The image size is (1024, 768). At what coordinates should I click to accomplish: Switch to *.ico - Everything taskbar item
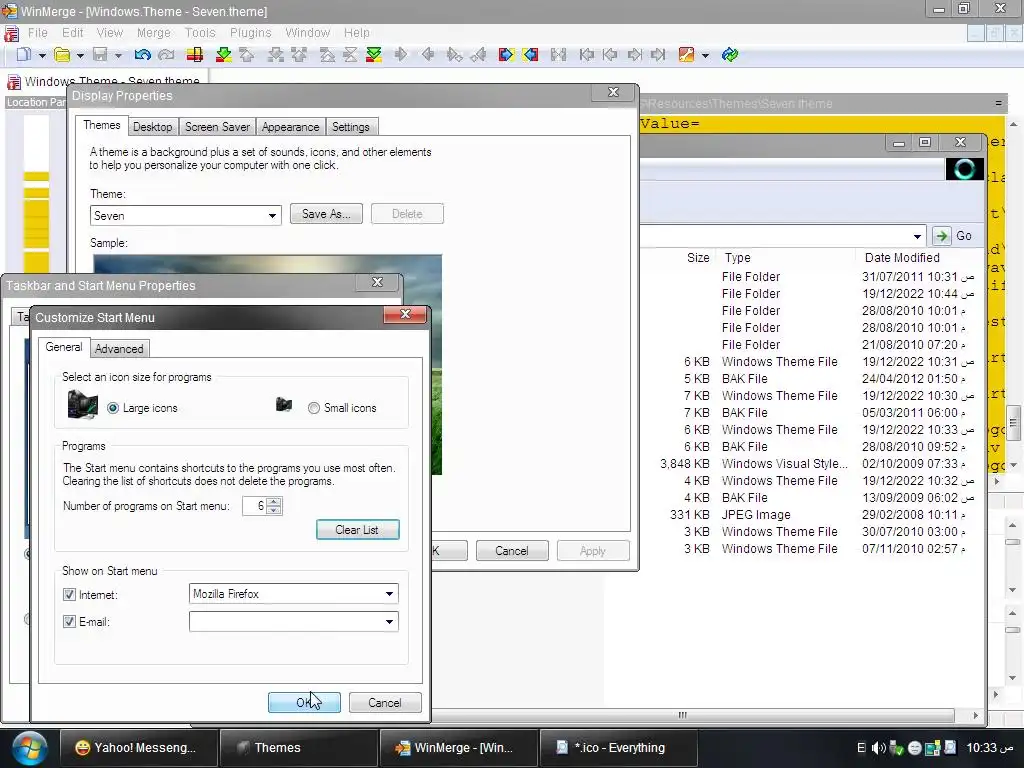[x=618, y=748]
